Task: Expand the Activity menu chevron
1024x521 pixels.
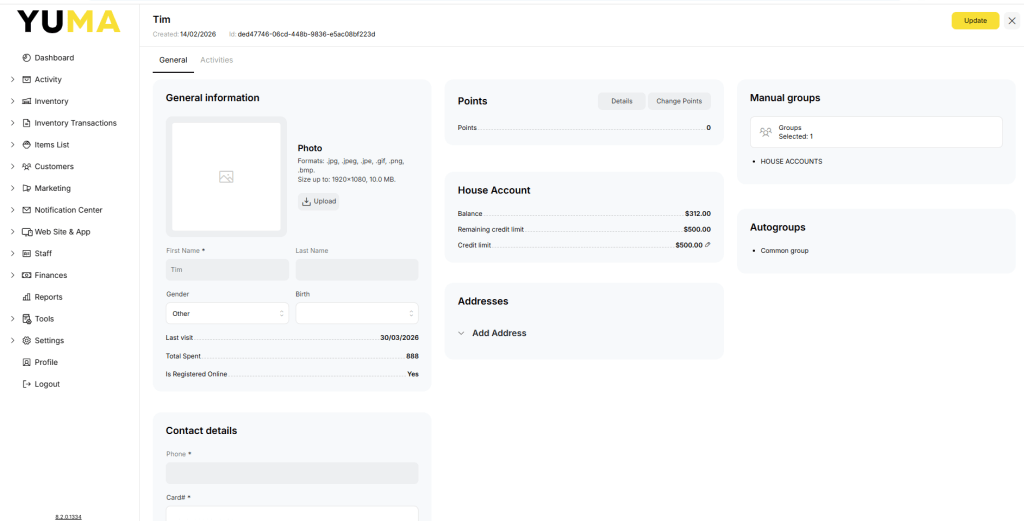Action: [x=12, y=80]
